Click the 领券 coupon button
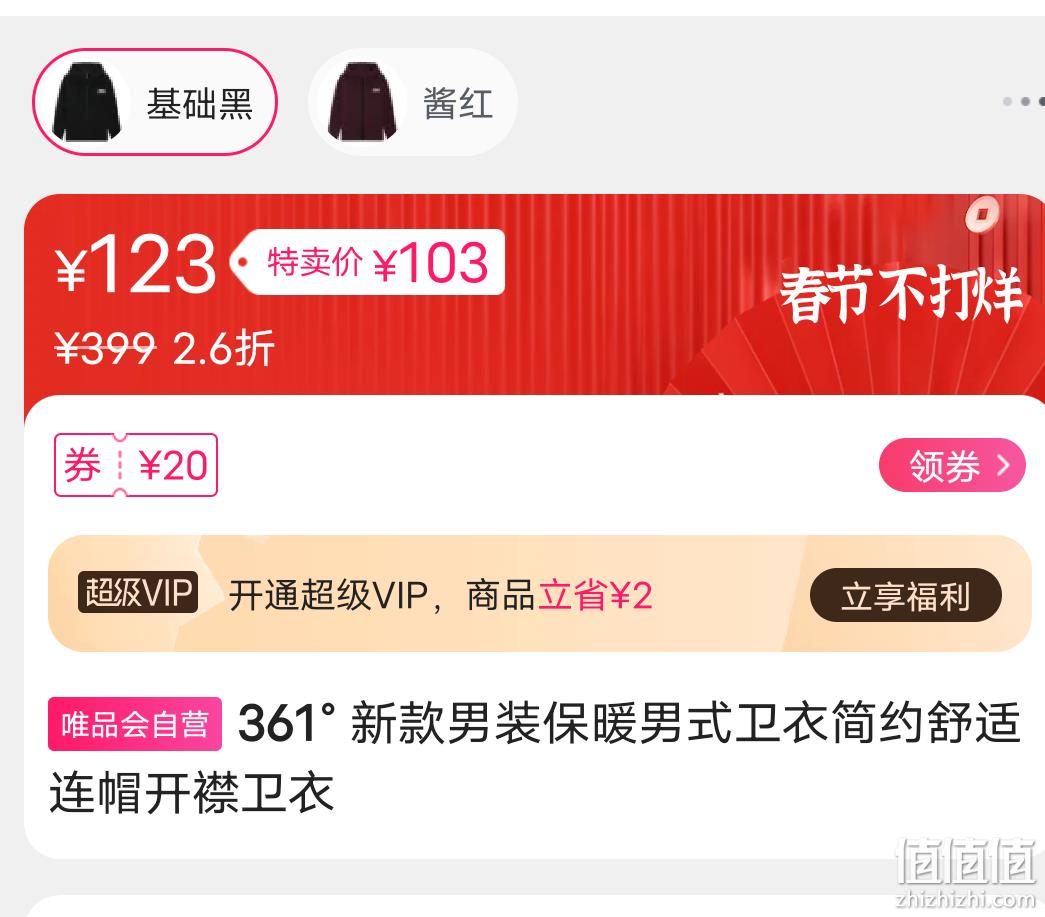The image size is (1045, 917). click(952, 465)
